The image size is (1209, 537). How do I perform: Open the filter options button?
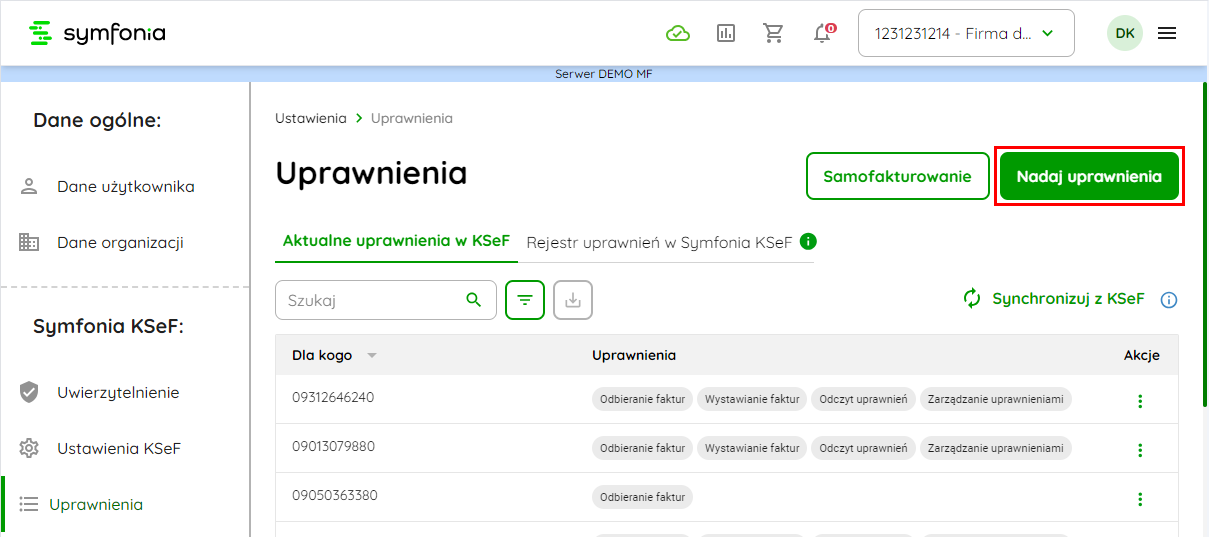tap(525, 299)
